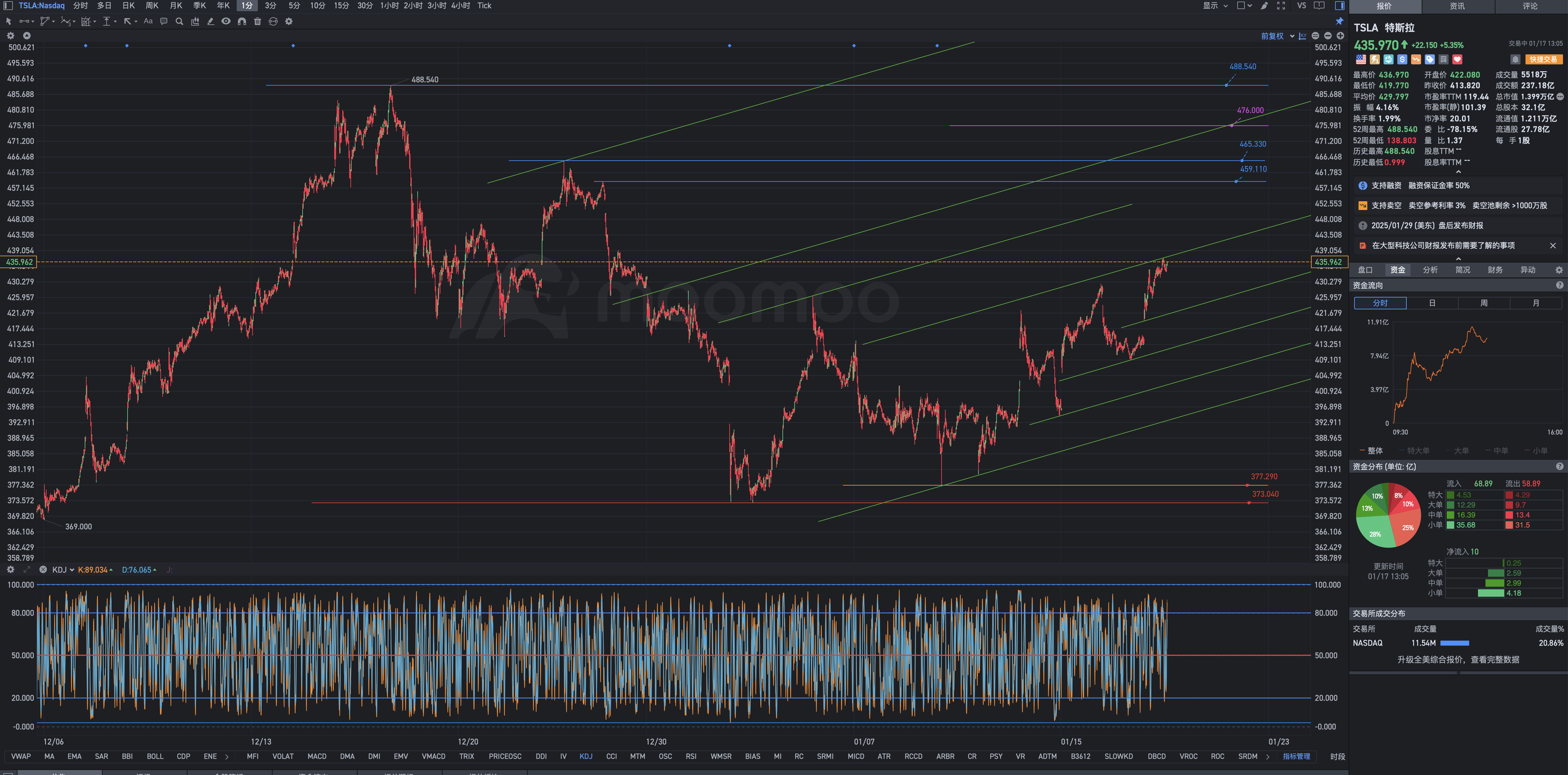Select the comment bubble annotation tool

(x=164, y=21)
